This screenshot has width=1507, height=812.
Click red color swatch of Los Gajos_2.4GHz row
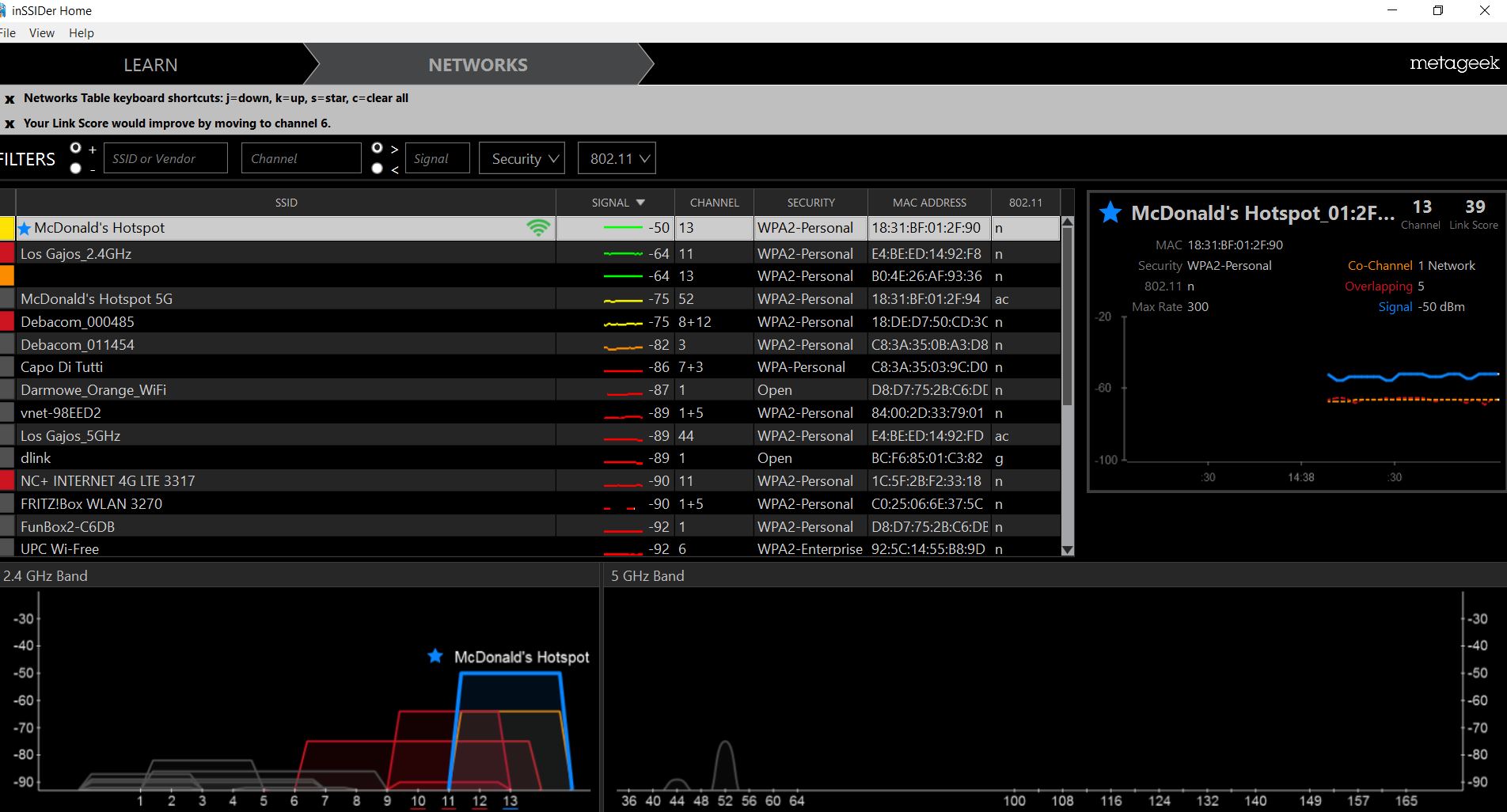(7, 253)
